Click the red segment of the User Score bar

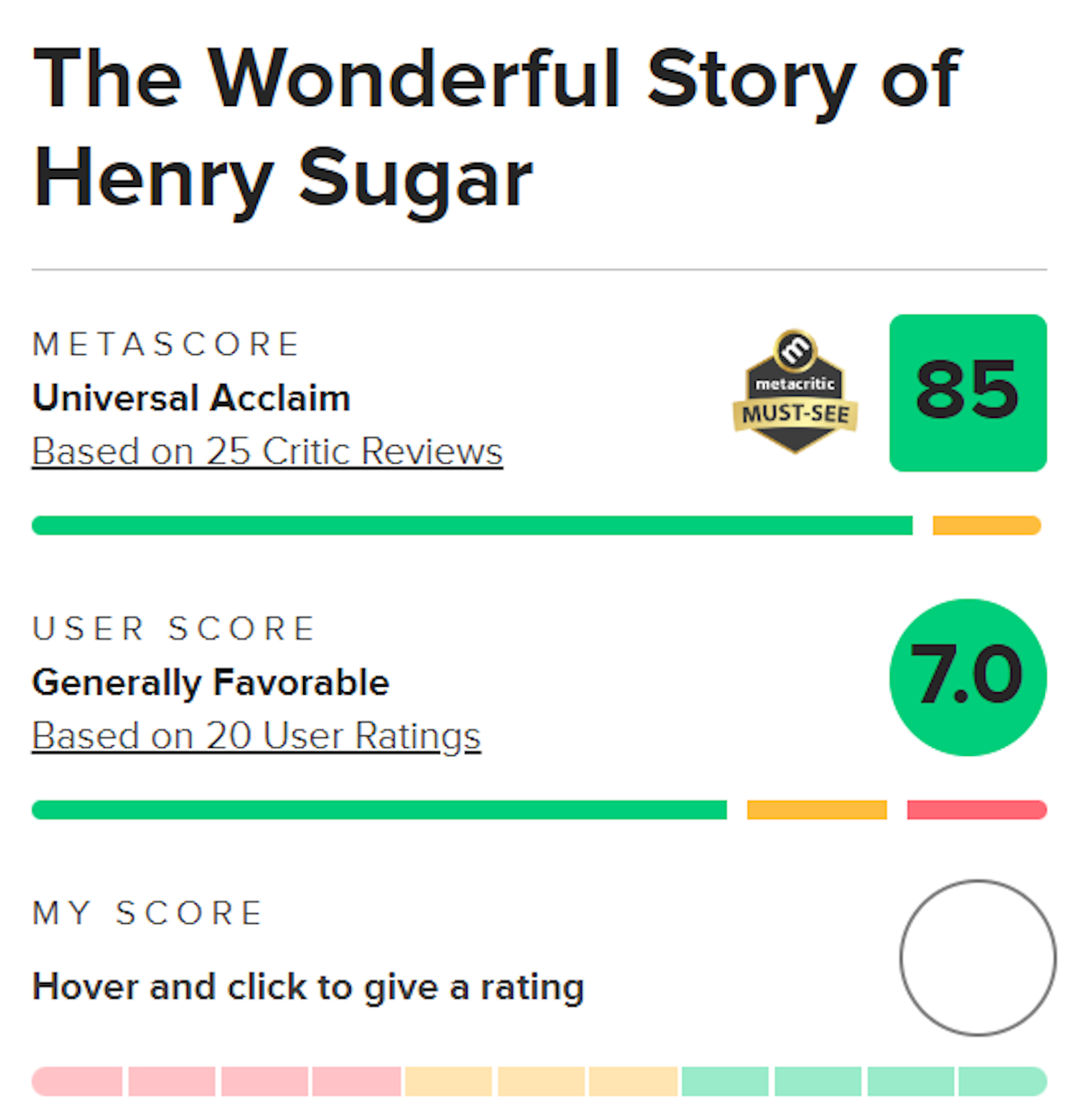[976, 809]
